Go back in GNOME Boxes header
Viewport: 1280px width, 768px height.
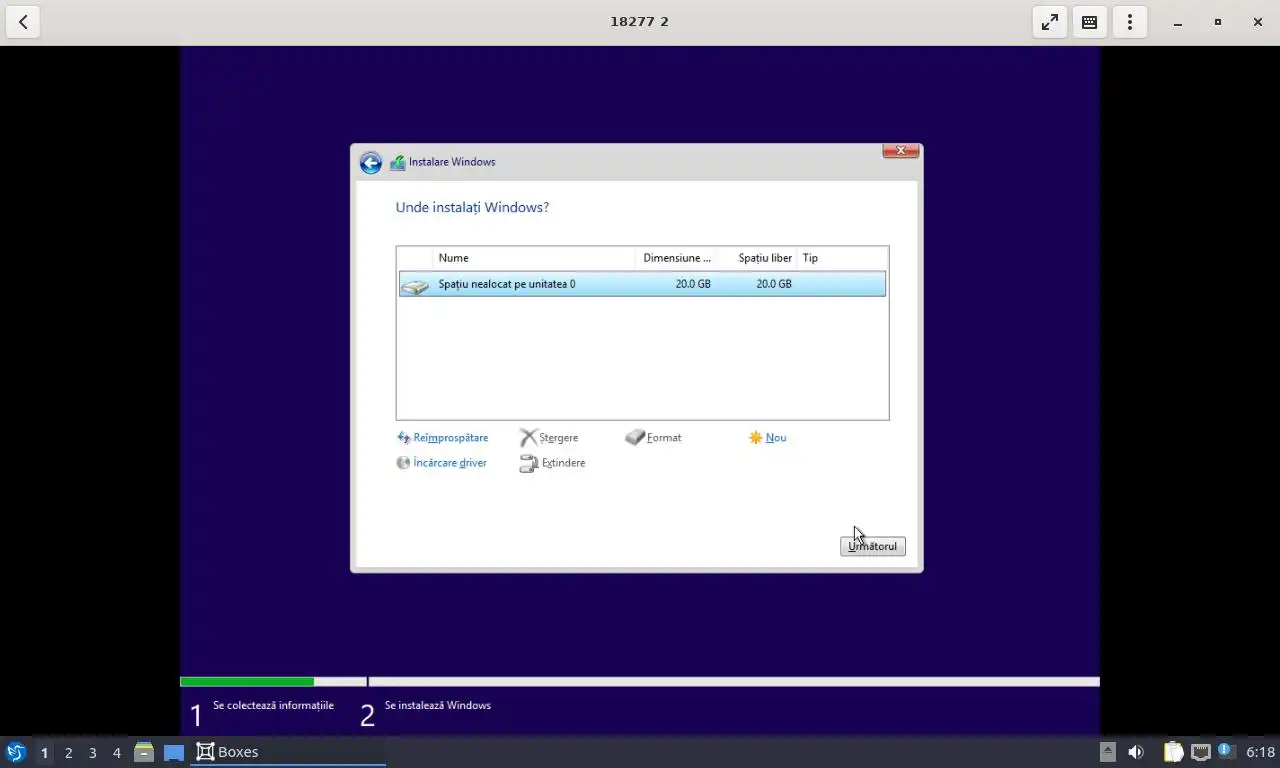pyautogui.click(x=23, y=22)
